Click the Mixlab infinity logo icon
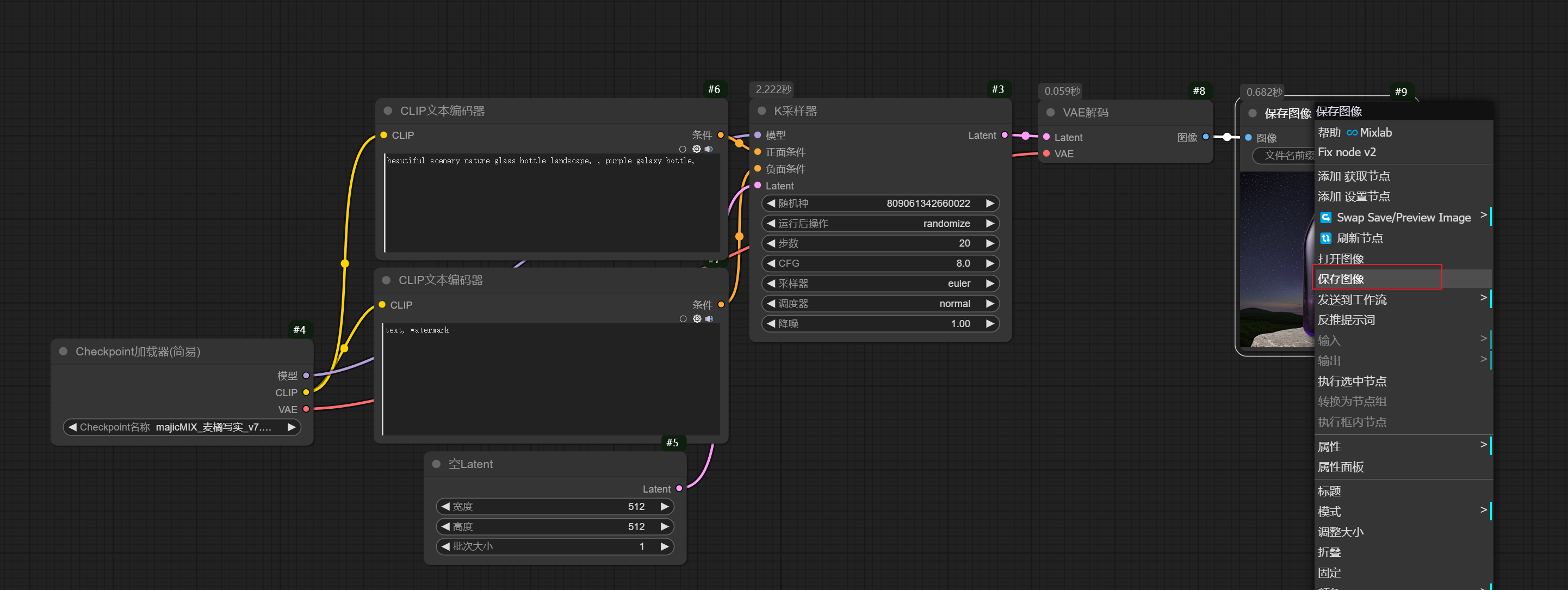Viewport: 1568px width, 590px height. 1352,133
